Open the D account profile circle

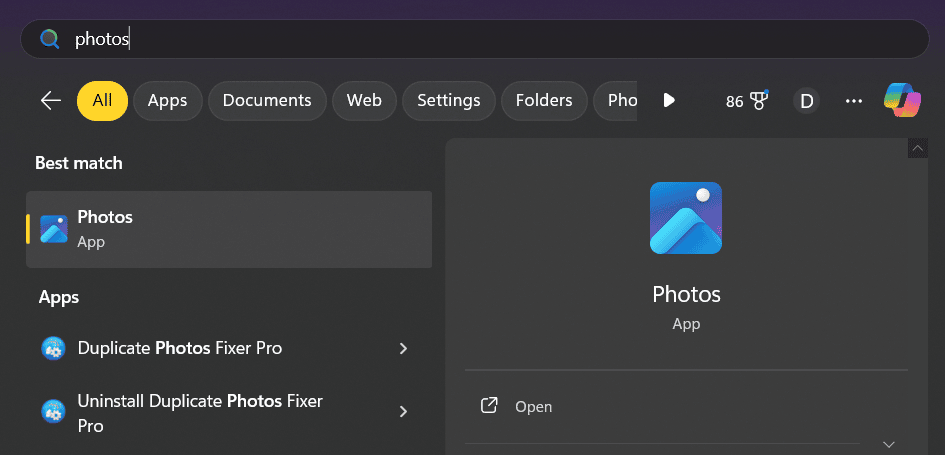tap(806, 101)
